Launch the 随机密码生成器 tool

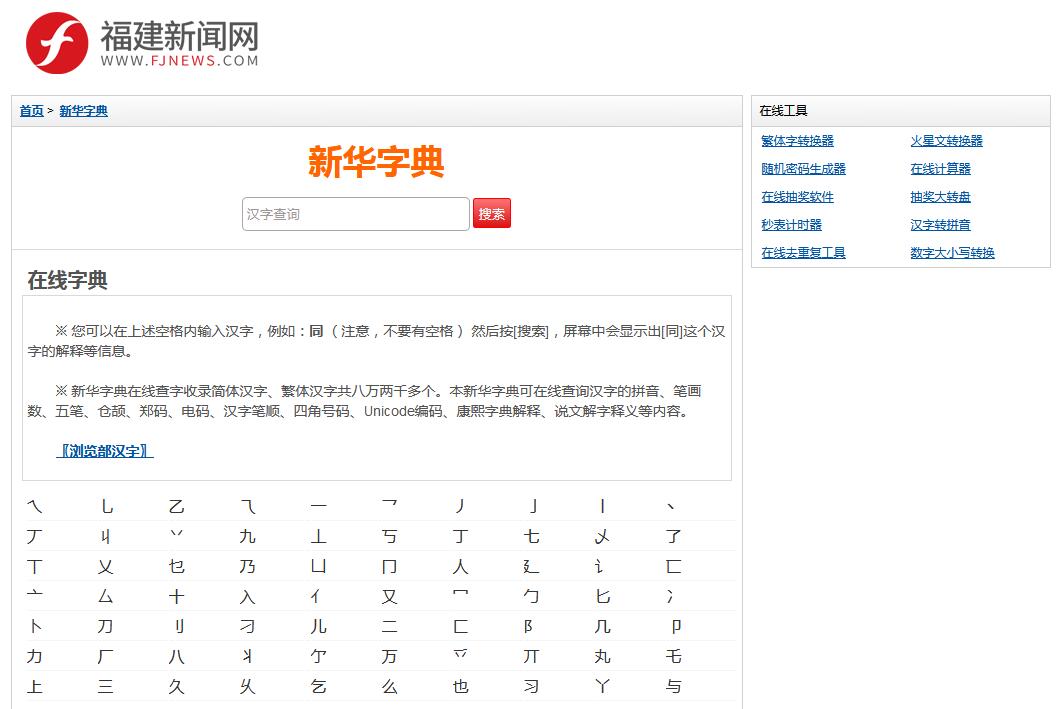pos(805,169)
